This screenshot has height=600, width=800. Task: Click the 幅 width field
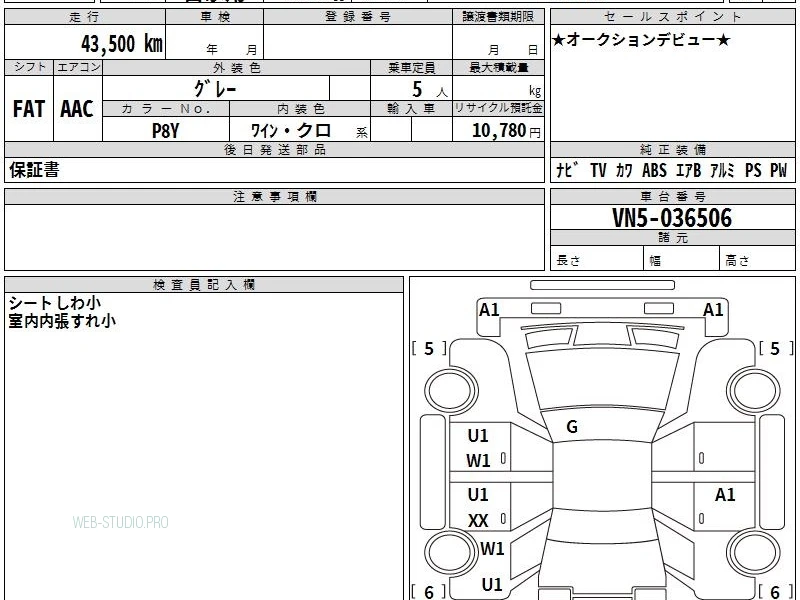682,260
